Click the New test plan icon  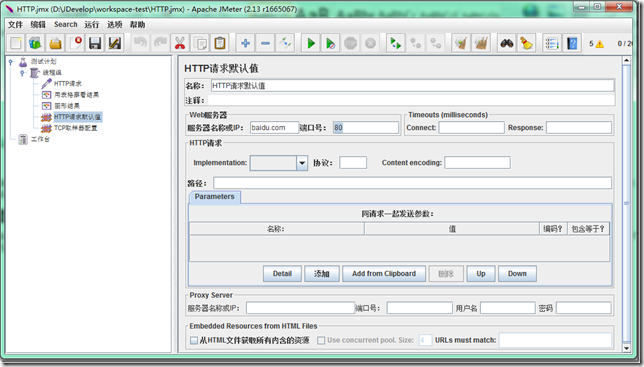click(16, 43)
